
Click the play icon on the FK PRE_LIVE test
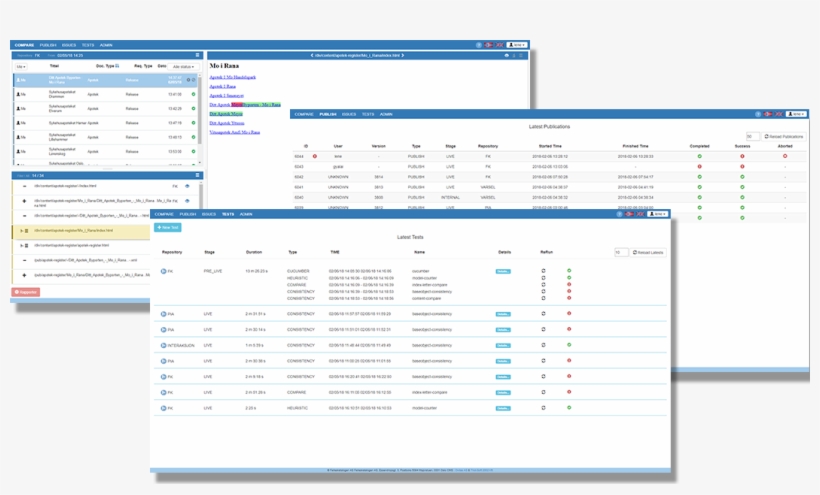tap(164, 271)
